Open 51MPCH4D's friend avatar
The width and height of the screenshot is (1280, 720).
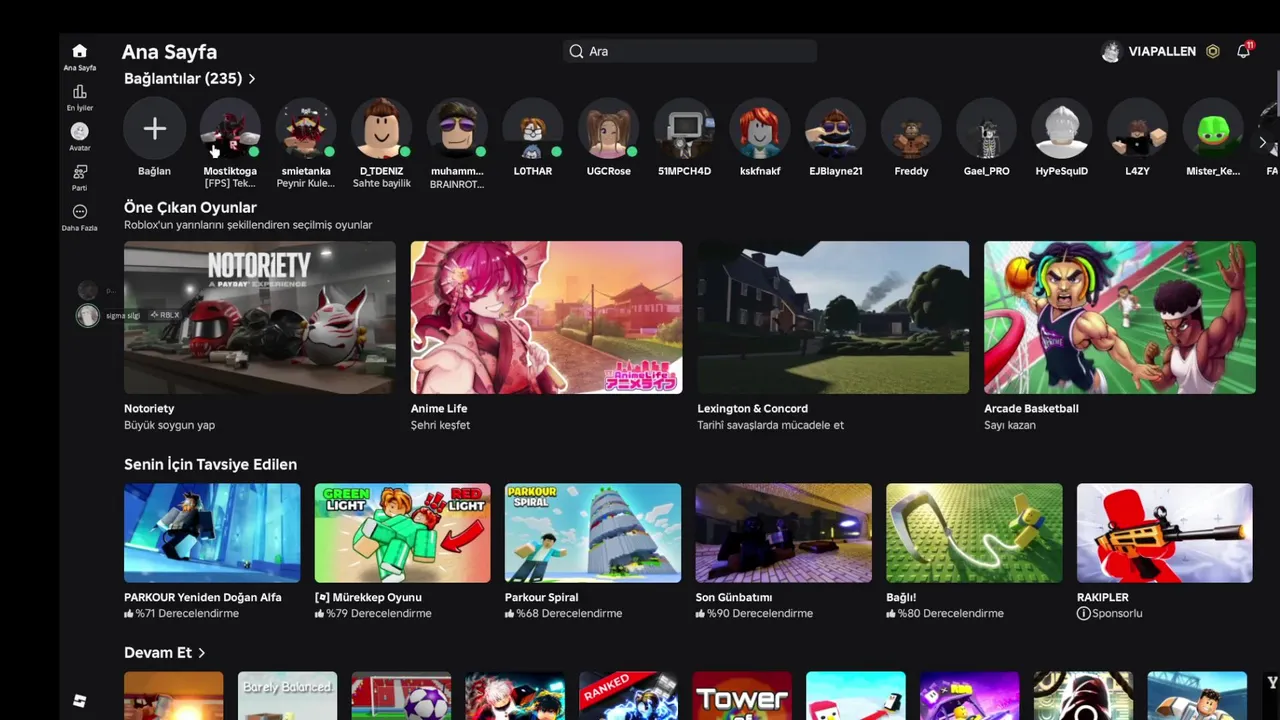point(684,128)
